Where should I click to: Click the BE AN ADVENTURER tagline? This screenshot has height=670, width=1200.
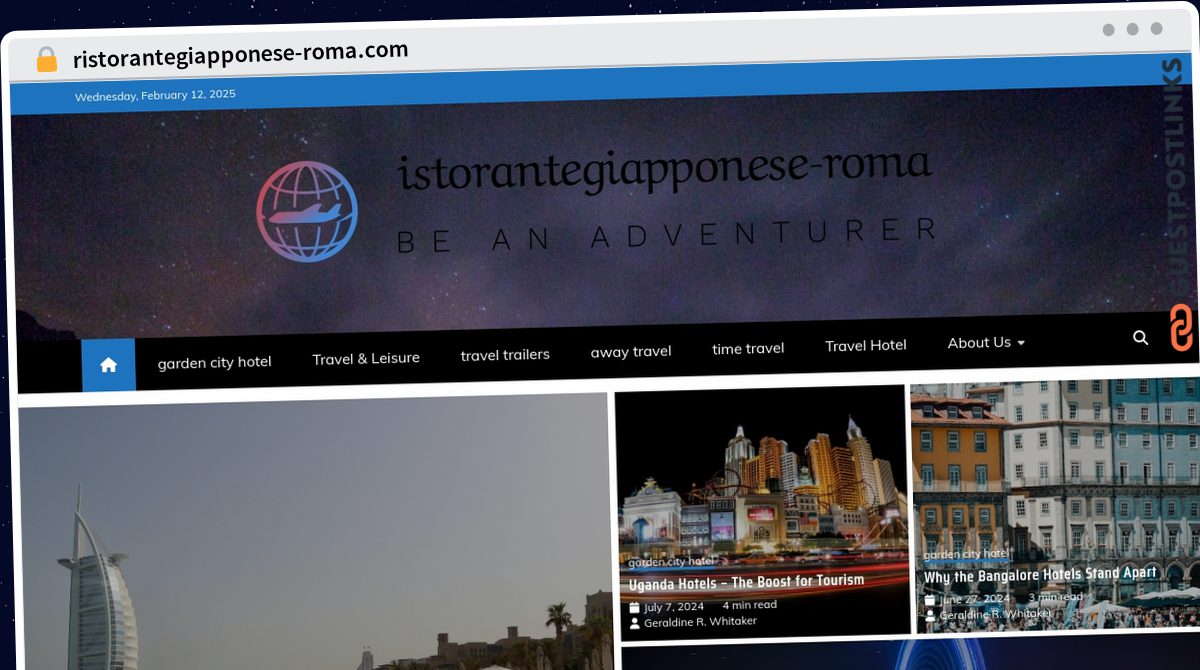666,236
